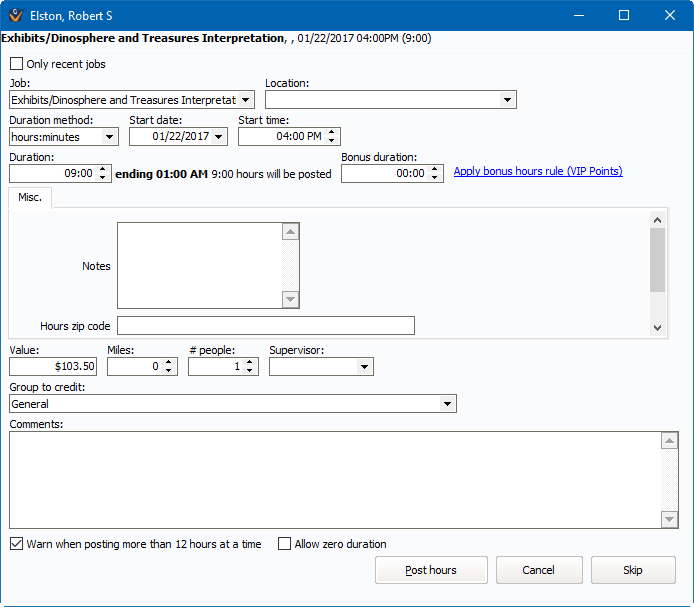Expand the Location dropdown
Viewport: 694px width, 607px height.
coord(507,100)
